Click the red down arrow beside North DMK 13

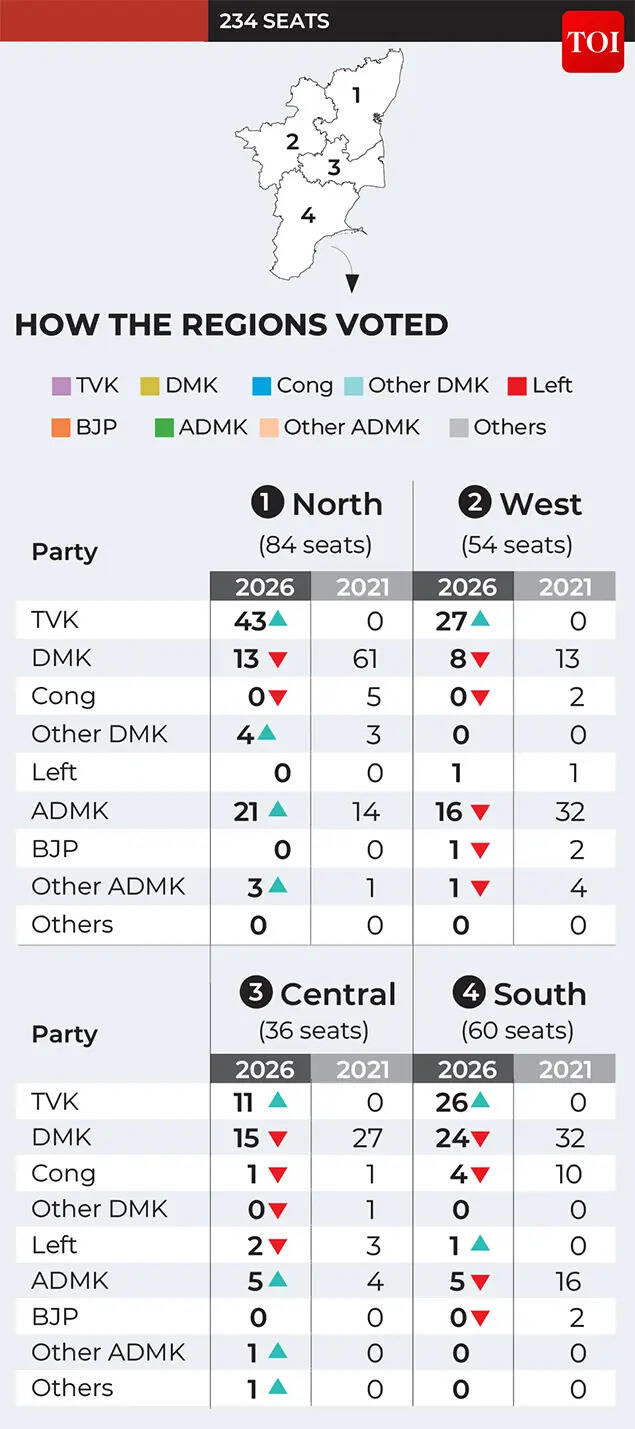pos(277,659)
